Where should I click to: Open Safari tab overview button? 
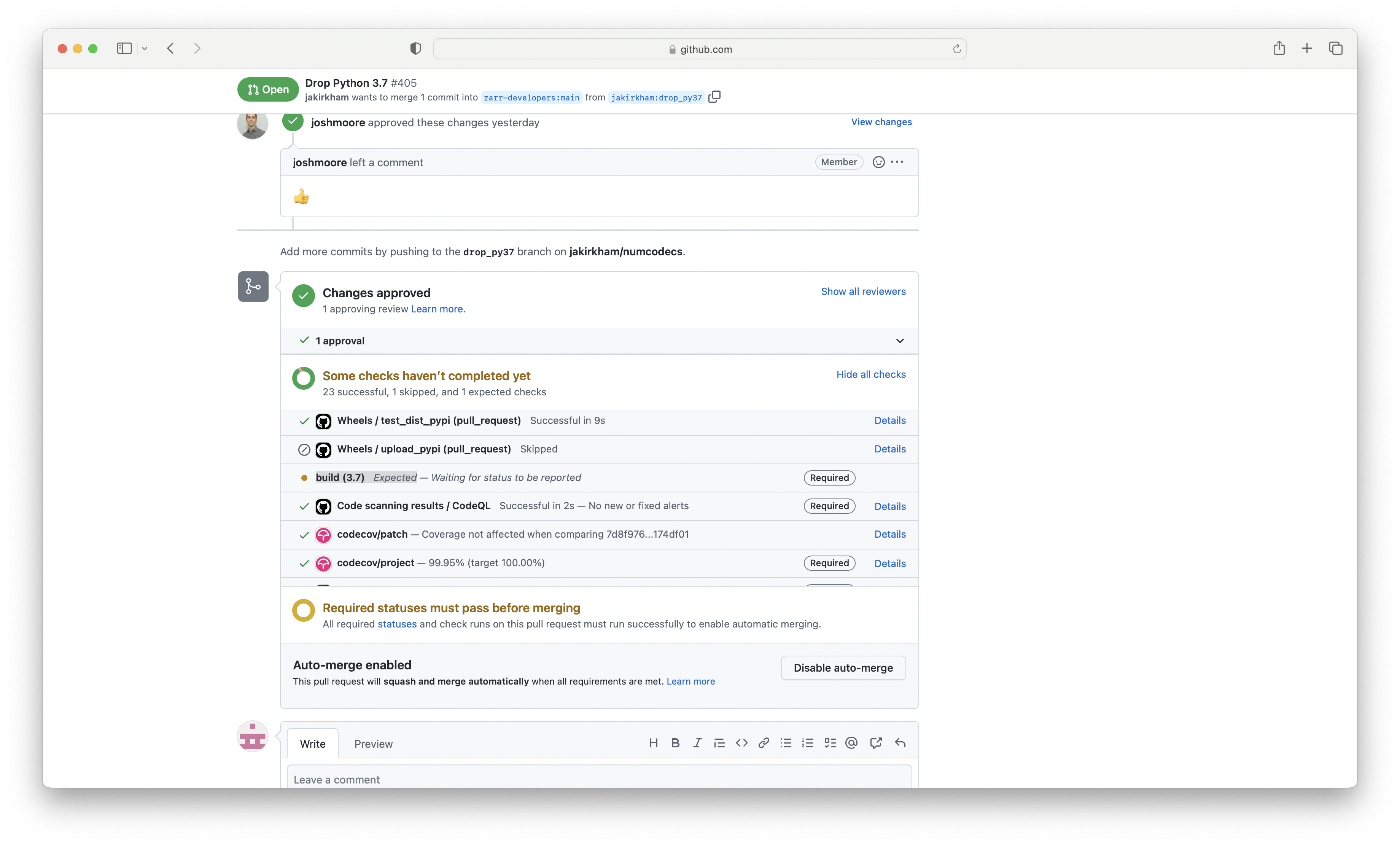click(1335, 49)
